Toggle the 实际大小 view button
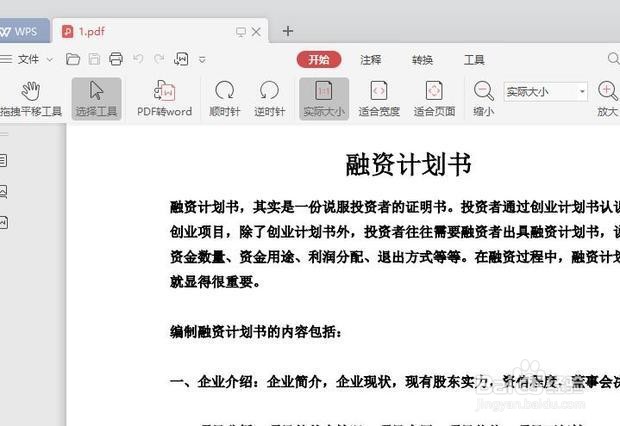The width and height of the screenshot is (620, 426). (x=324, y=99)
